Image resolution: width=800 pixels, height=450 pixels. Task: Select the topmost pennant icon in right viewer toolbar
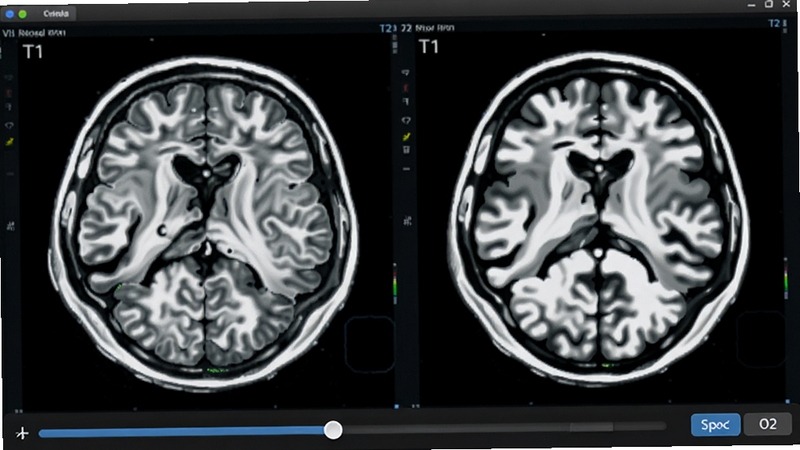pos(406,73)
